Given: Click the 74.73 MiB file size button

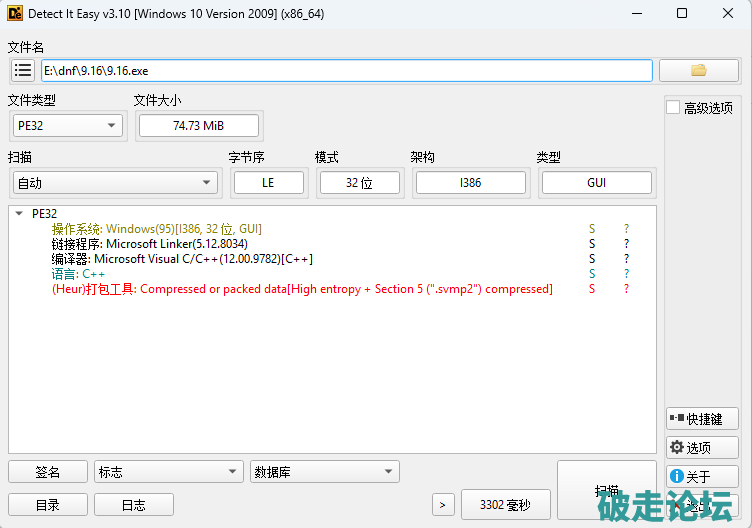Looking at the screenshot, I should (198, 125).
